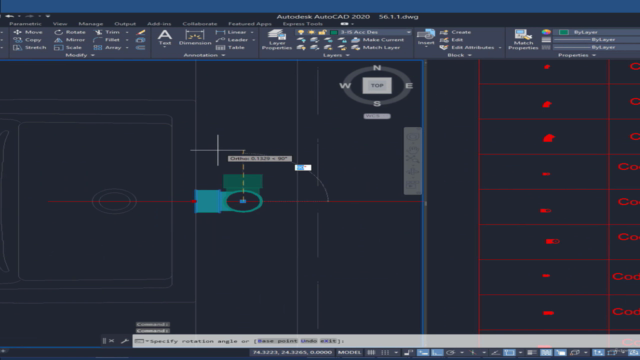Toggle grid display in status bar

[x=371, y=352]
